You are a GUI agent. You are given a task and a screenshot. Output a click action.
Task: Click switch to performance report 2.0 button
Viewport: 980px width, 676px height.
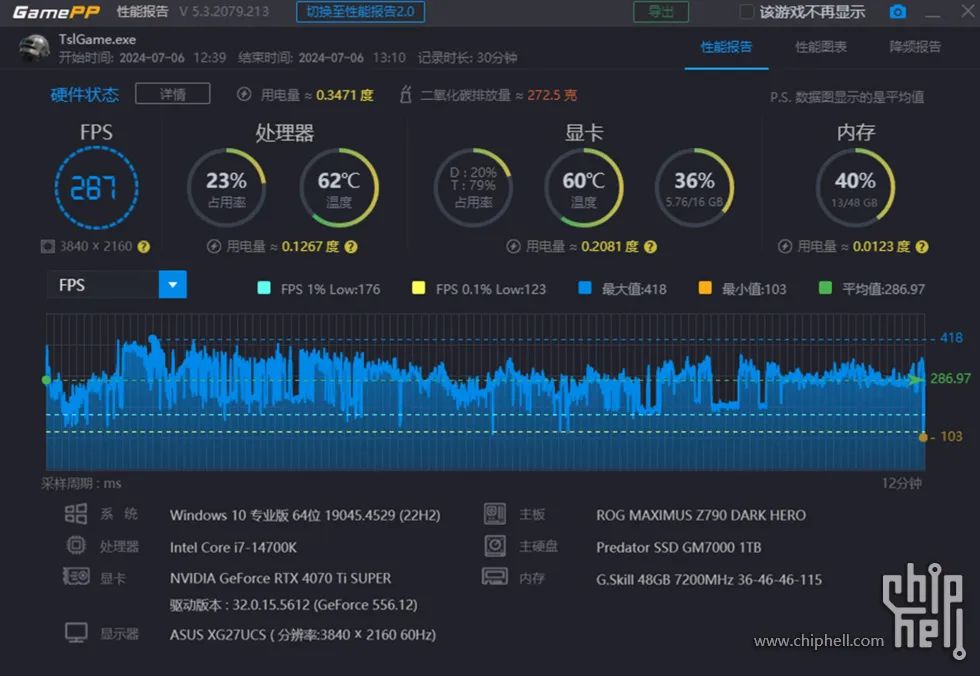(361, 12)
